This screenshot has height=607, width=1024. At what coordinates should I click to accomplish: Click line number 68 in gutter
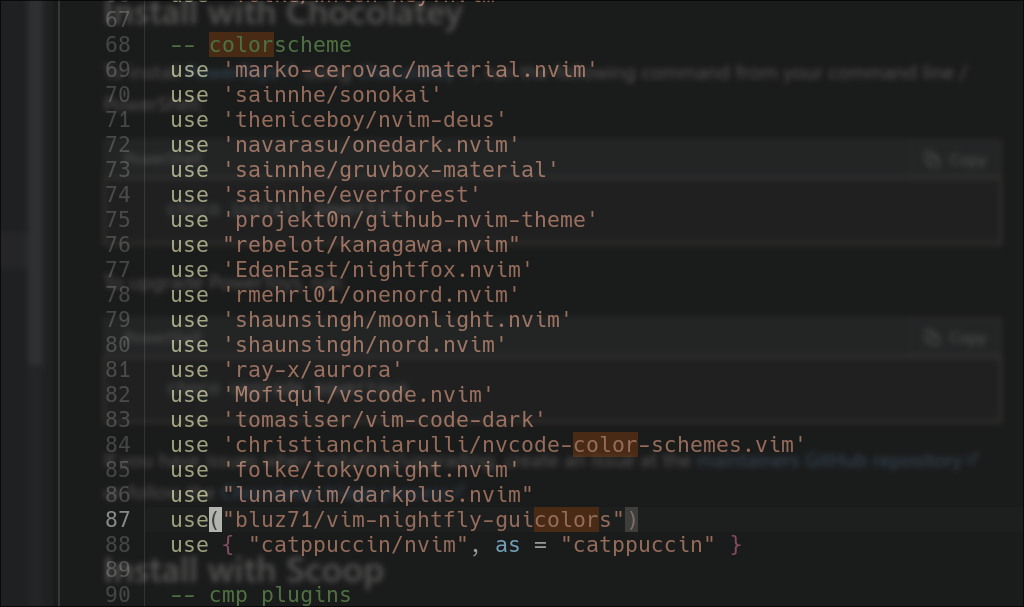[x=118, y=44]
